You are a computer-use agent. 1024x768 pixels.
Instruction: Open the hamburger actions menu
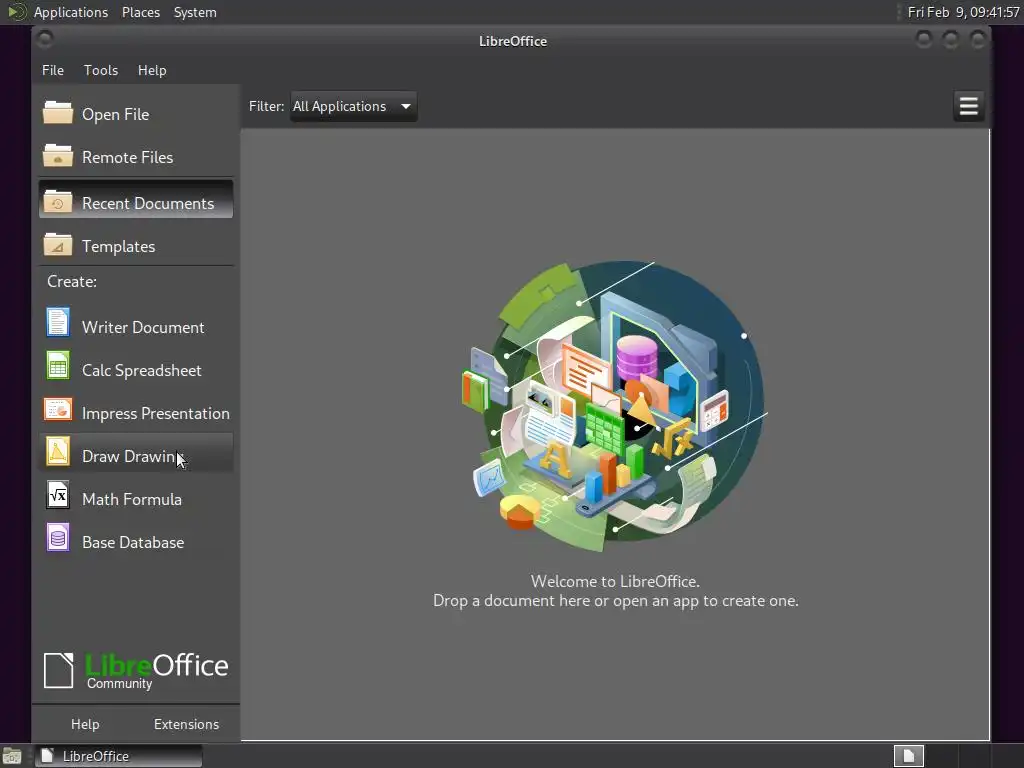(x=968, y=106)
